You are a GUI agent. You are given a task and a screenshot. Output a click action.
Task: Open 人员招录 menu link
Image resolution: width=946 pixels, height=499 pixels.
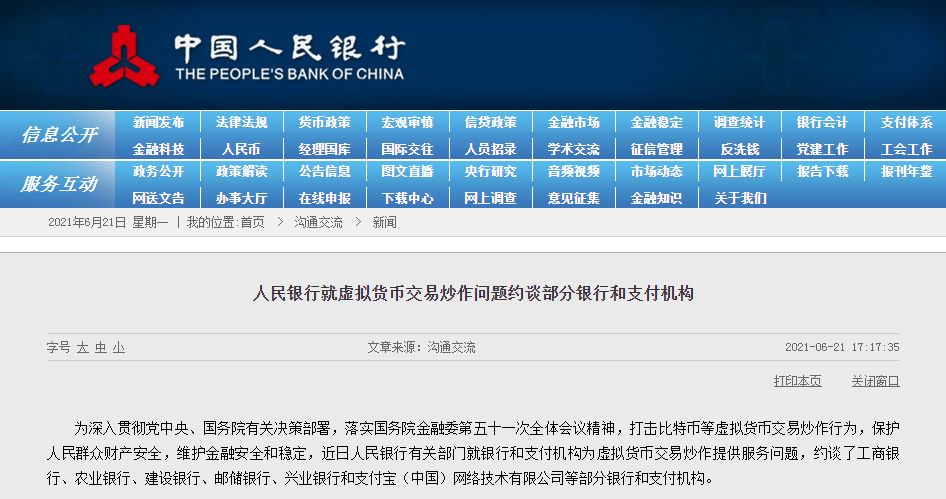coord(490,149)
